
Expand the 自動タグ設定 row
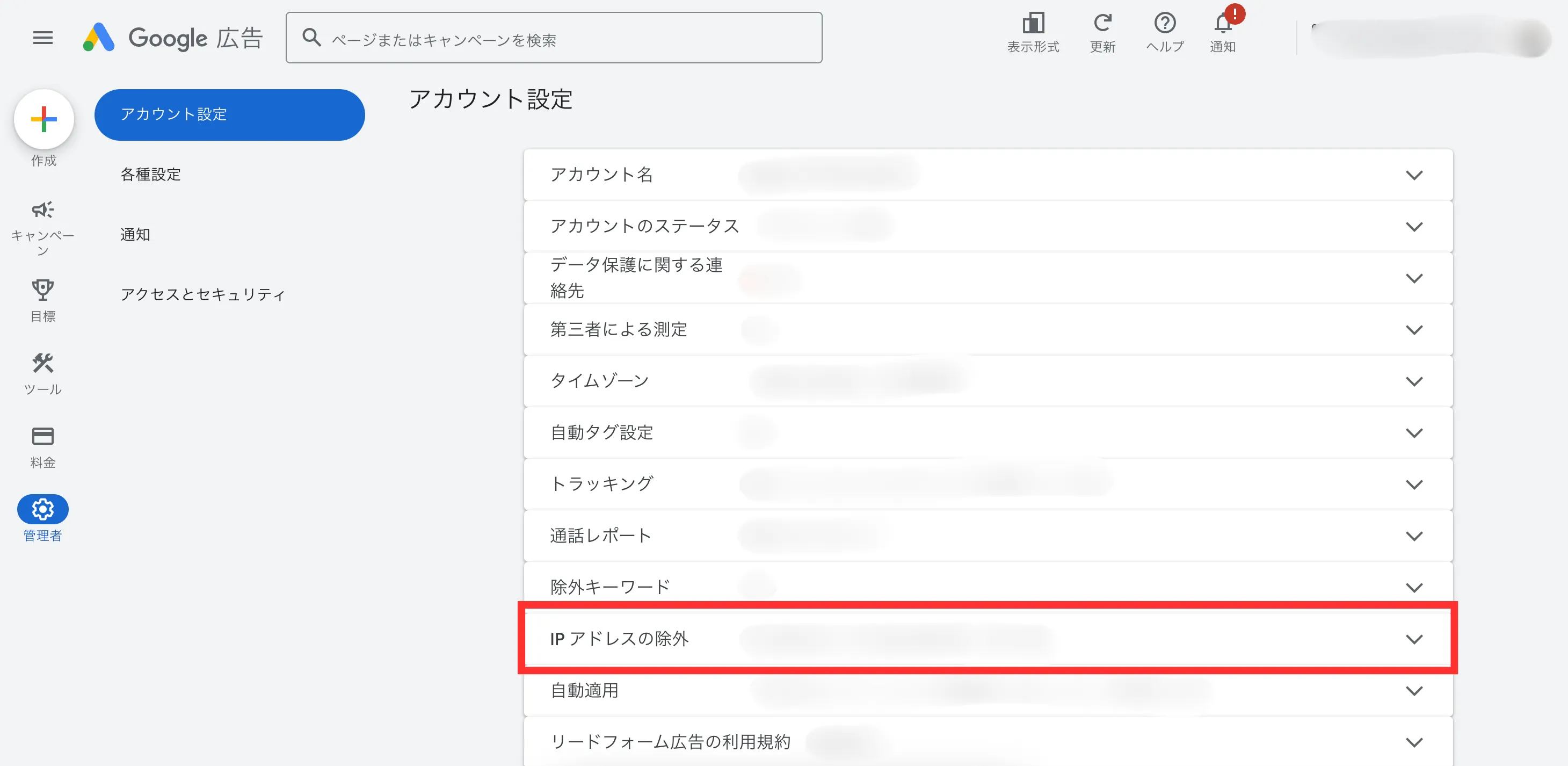tap(1413, 433)
